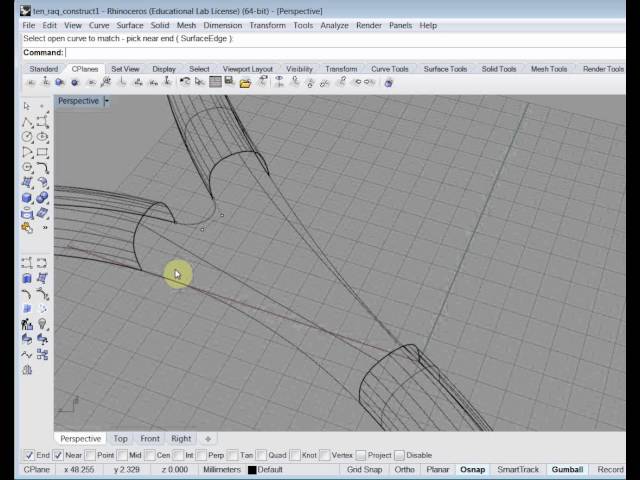Select the Cancel/pointer arrow tool in sidebar
The height and width of the screenshot is (480, 640).
tap(27, 106)
